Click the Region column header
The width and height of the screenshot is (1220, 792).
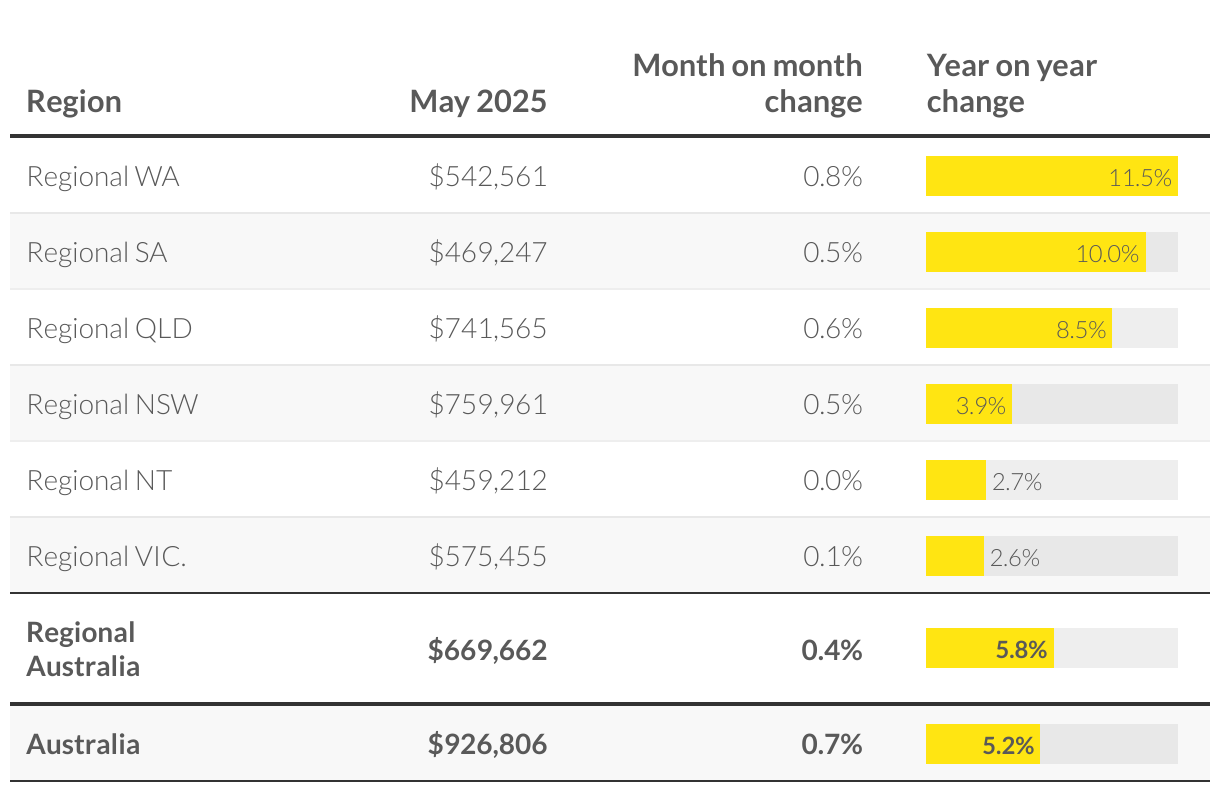(74, 102)
